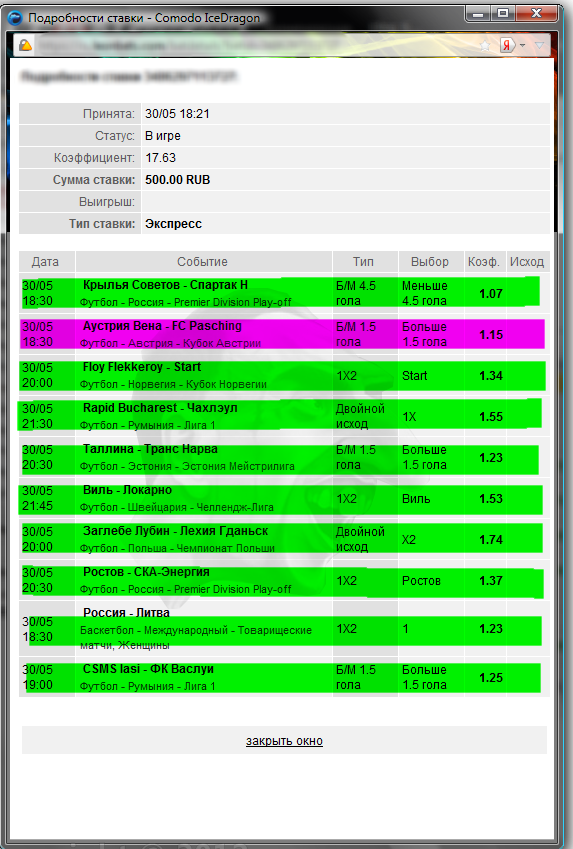
Task: Click the selection '1Х' for Rapid Bucharest
Action: tap(409, 417)
